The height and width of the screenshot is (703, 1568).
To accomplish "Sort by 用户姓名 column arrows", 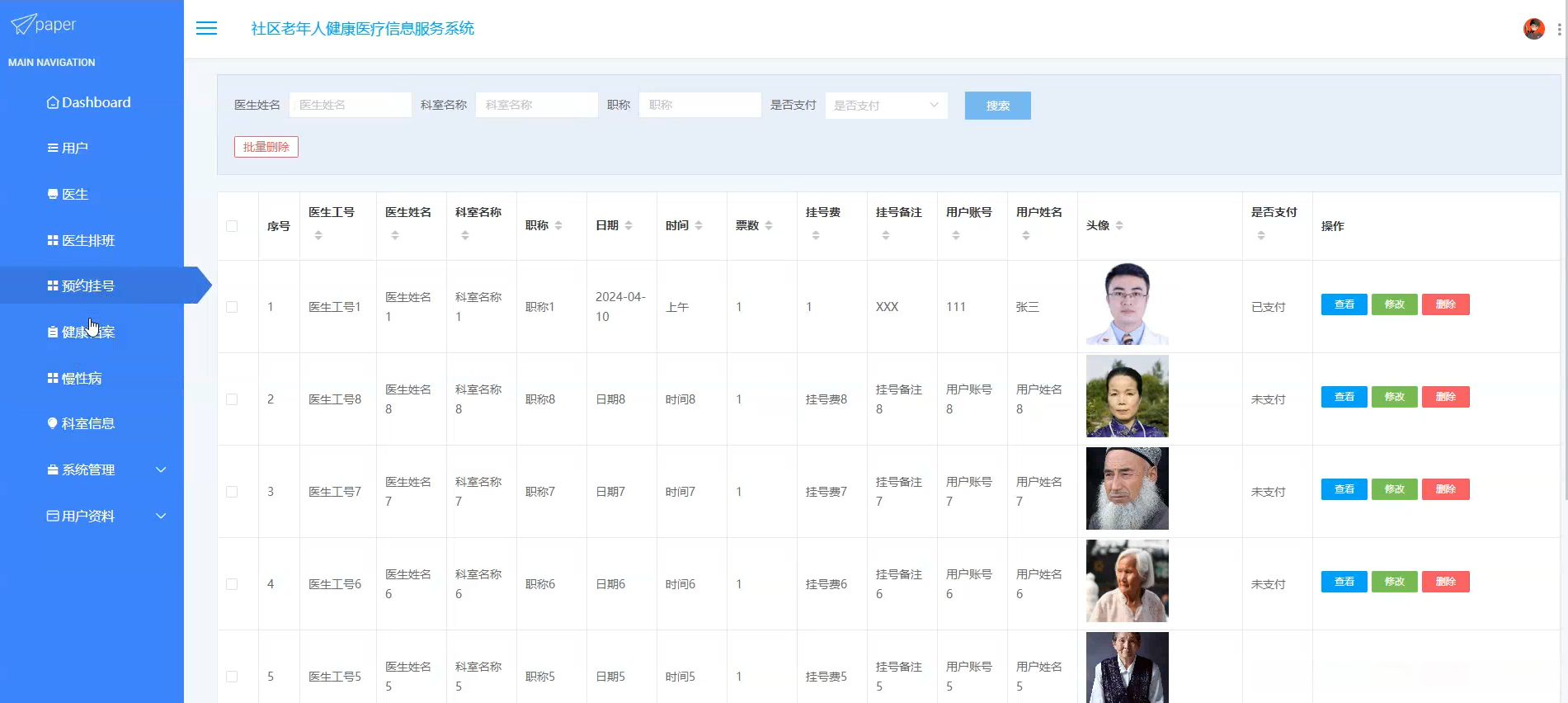I will point(1026,236).
